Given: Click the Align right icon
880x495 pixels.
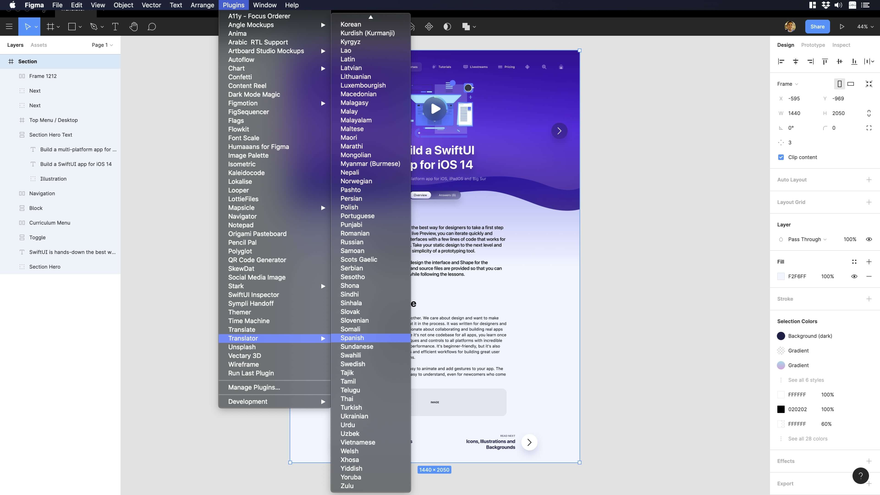Looking at the screenshot, I should pyautogui.click(x=810, y=61).
